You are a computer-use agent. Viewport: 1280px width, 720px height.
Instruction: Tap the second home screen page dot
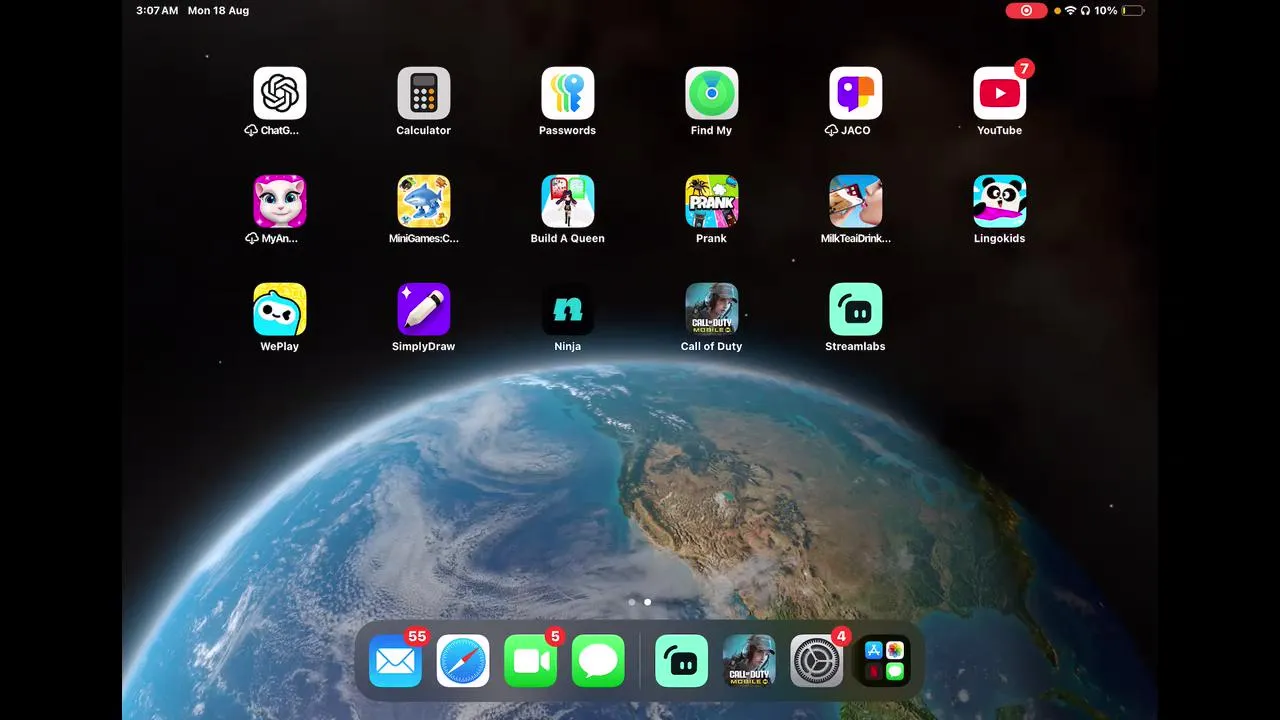[648, 602]
